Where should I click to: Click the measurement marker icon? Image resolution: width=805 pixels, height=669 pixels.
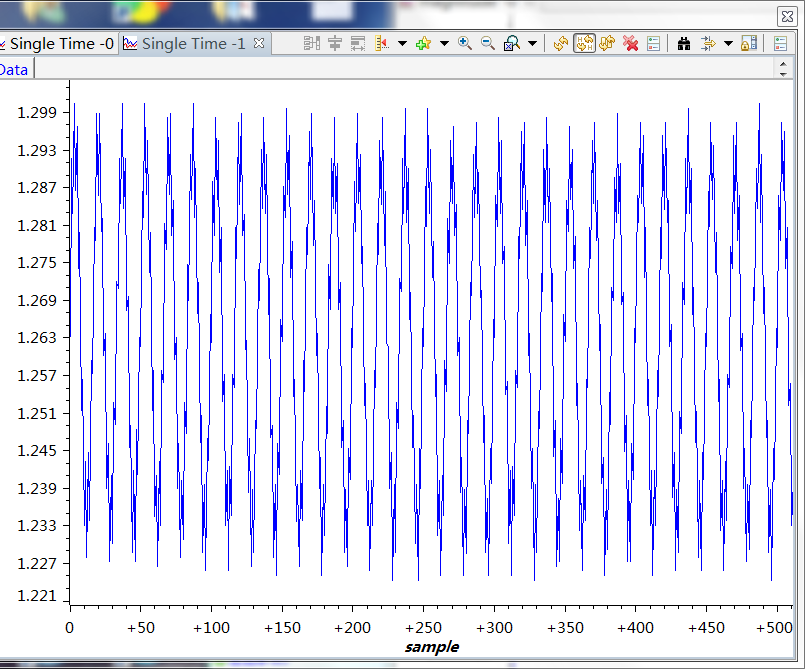tap(383, 43)
